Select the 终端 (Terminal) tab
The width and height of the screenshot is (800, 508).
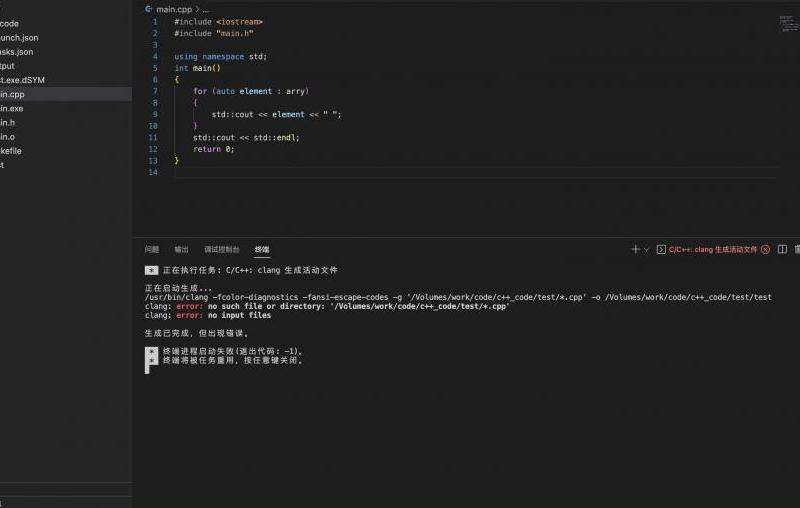[261, 249]
